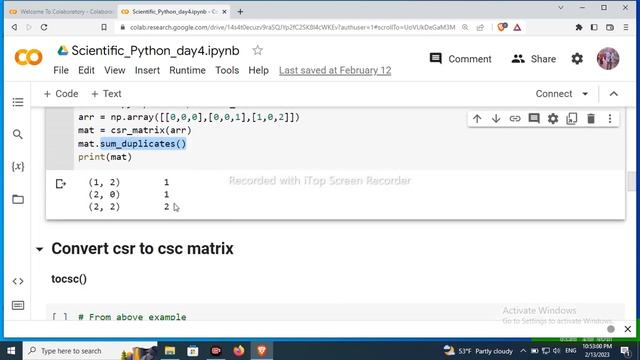Image resolution: width=640 pixels, height=360 pixels.
Task: Open Find and replace sidebar icon
Action: [x=18, y=134]
